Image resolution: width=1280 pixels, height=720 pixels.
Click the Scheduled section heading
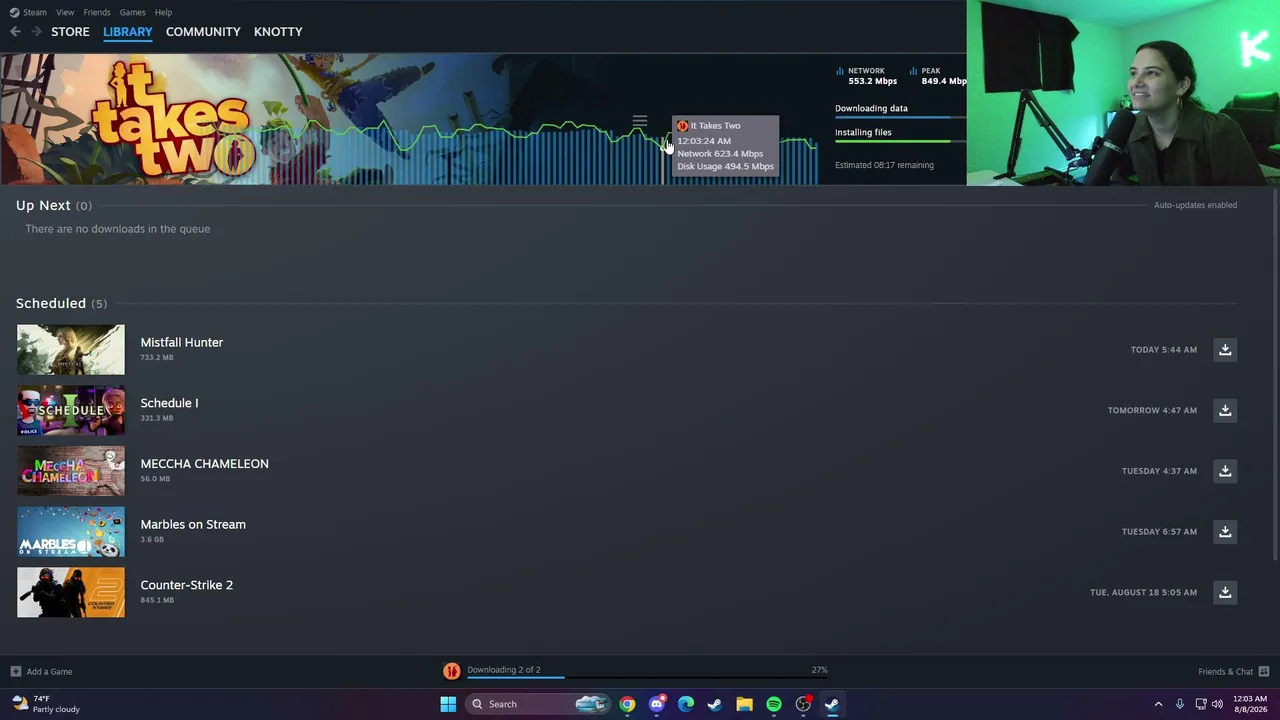click(x=51, y=303)
